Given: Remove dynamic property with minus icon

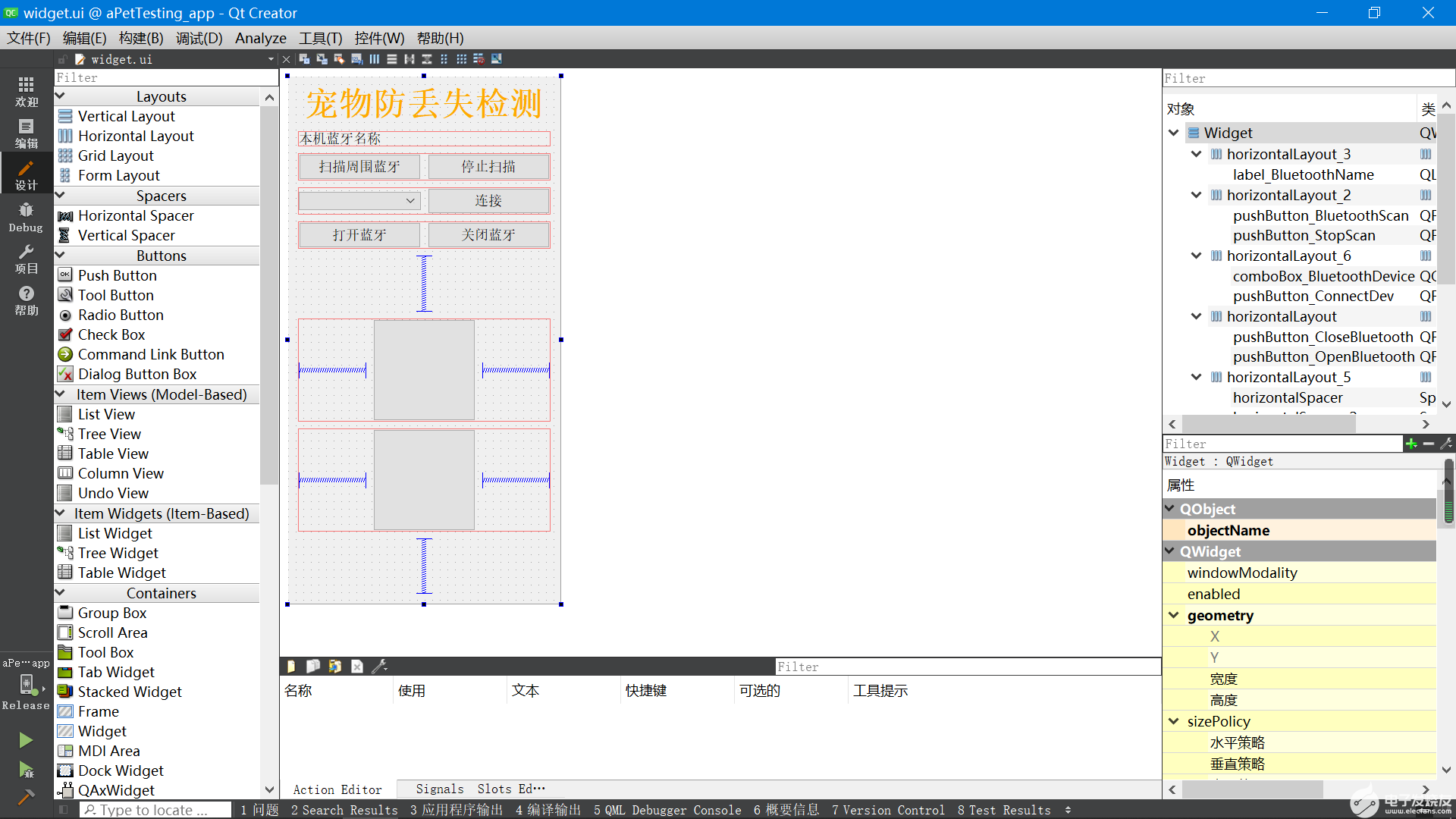Looking at the screenshot, I should [x=1429, y=444].
